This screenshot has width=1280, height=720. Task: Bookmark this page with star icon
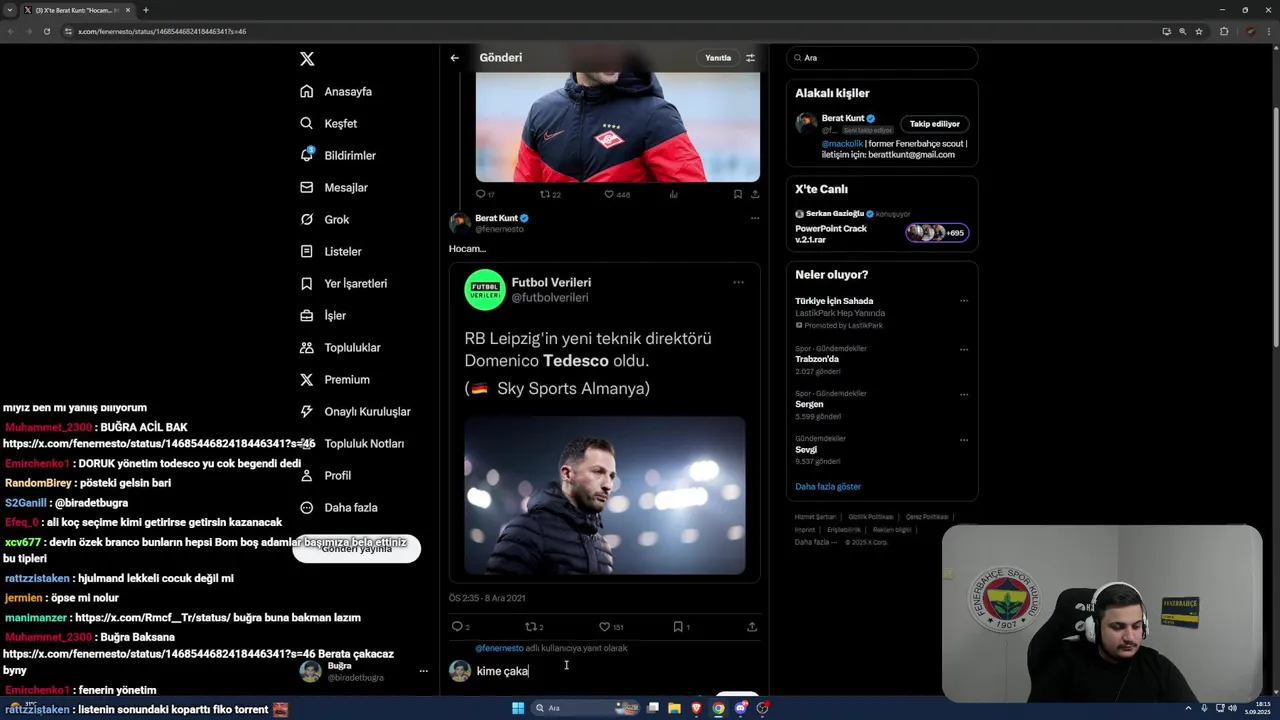coord(1199,31)
